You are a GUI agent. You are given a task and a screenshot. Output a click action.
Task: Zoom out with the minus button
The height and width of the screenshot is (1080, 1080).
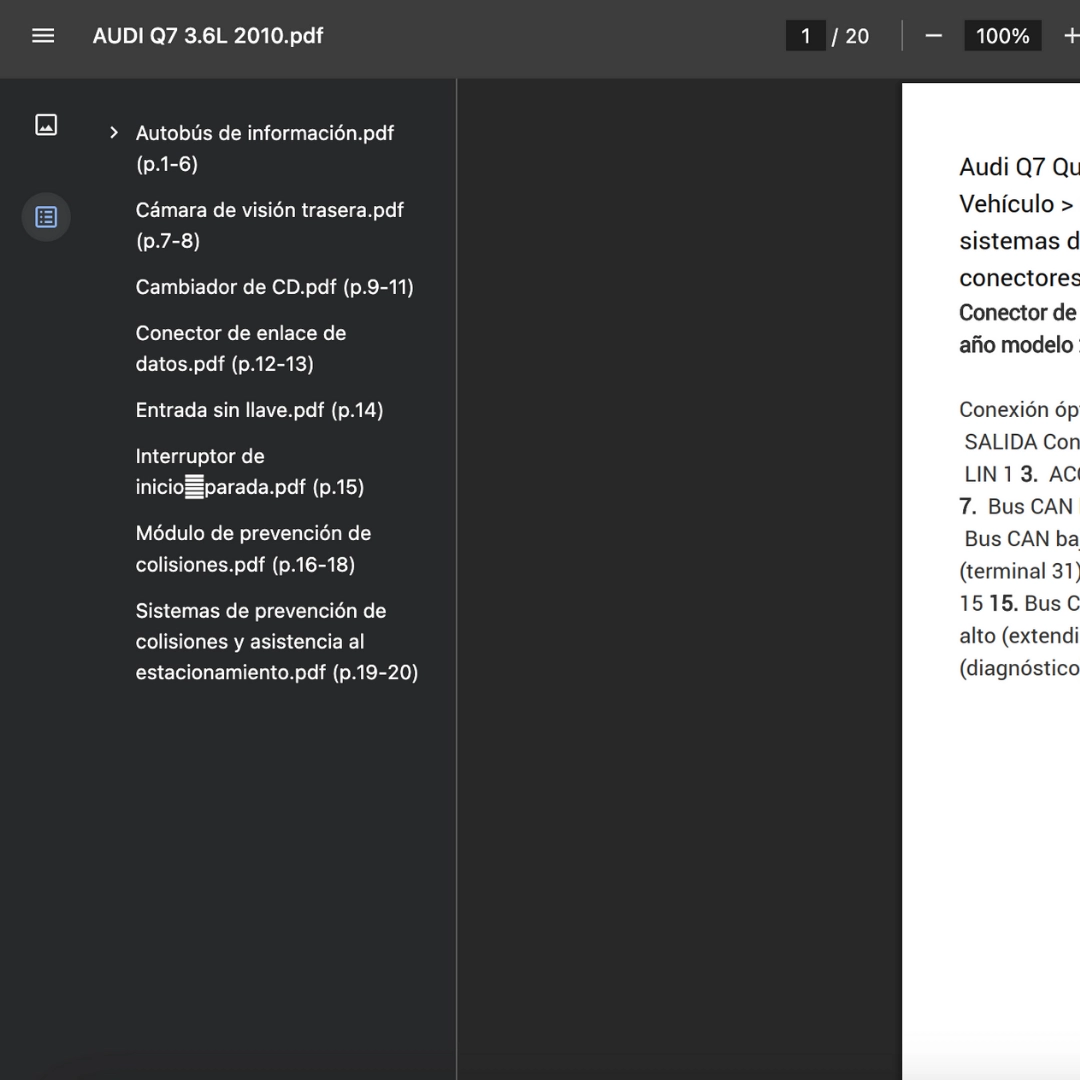tap(933, 36)
